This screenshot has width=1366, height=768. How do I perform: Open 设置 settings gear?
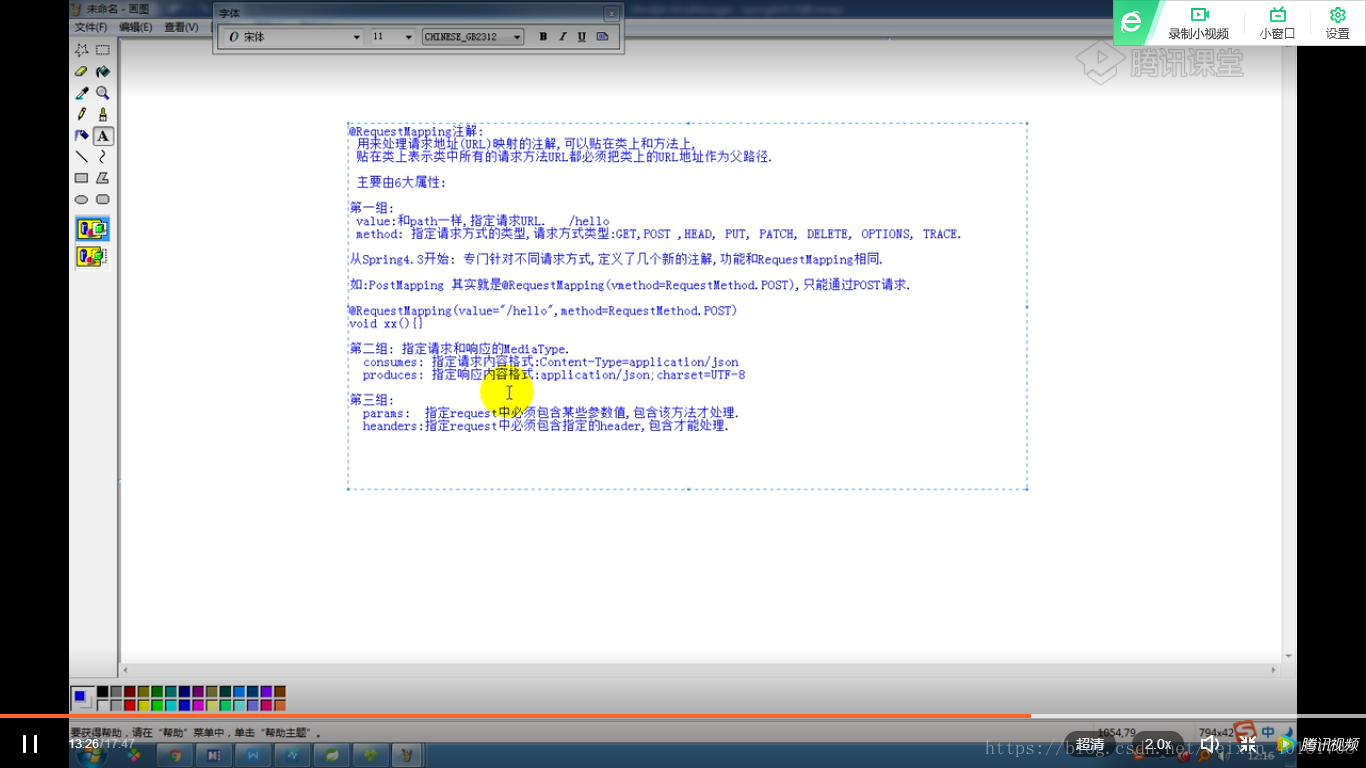click(x=1337, y=23)
